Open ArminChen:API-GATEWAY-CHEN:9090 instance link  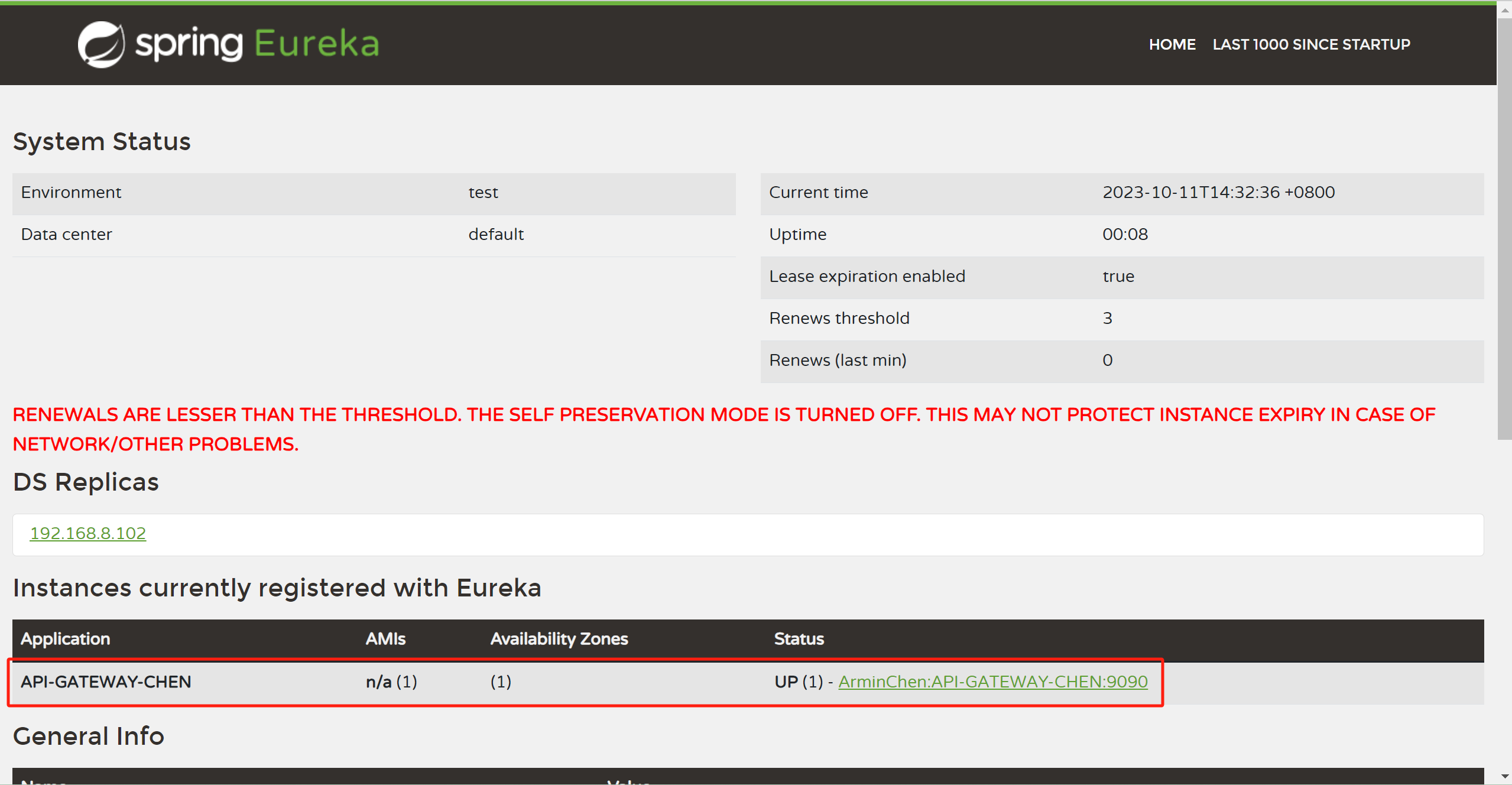[x=992, y=682]
